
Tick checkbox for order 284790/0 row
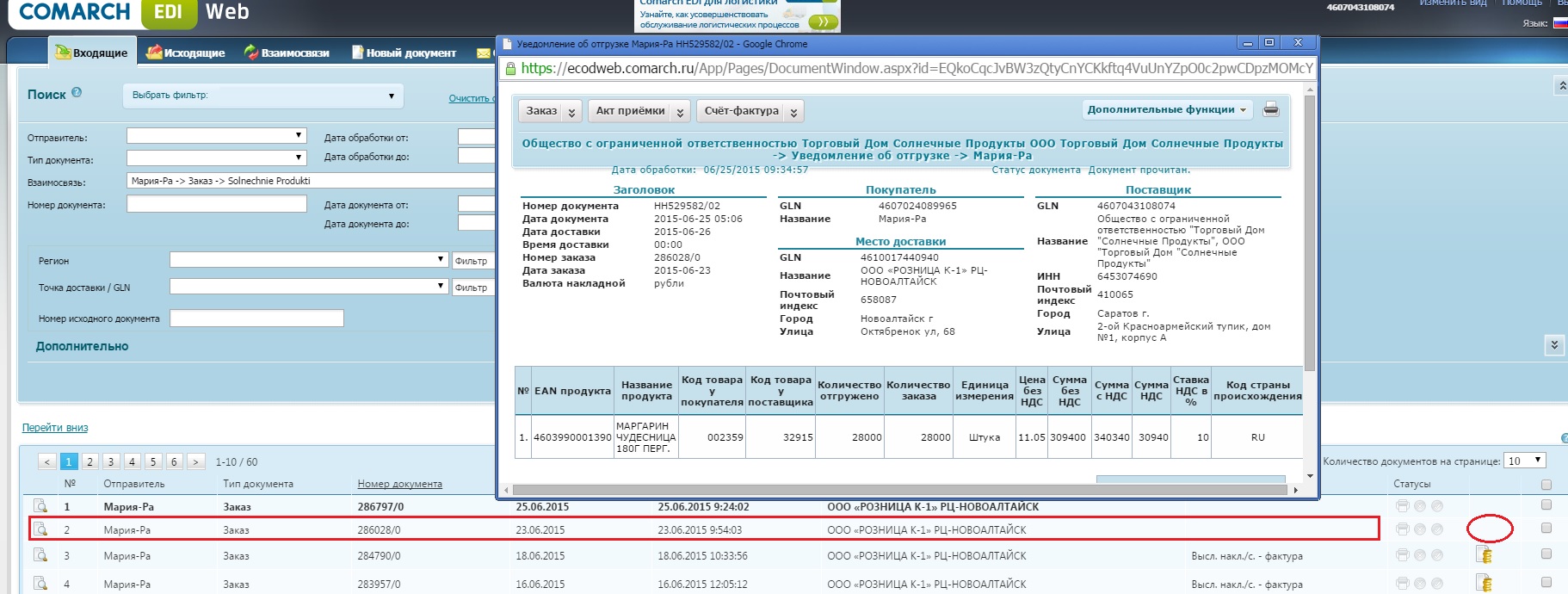(1546, 554)
